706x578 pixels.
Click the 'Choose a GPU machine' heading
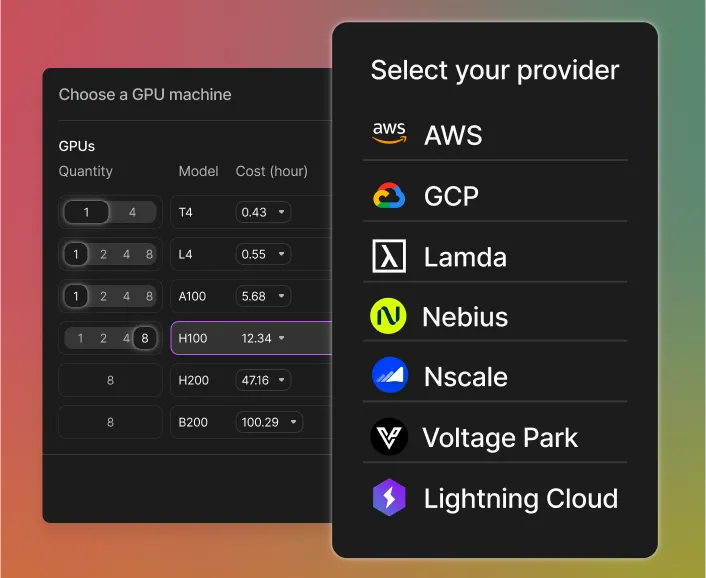point(145,95)
